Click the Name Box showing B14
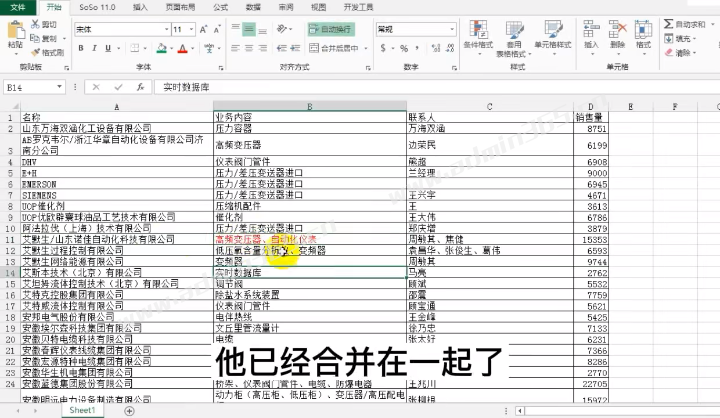Image resolution: width=720 pixels, height=418 pixels. pos(30,87)
